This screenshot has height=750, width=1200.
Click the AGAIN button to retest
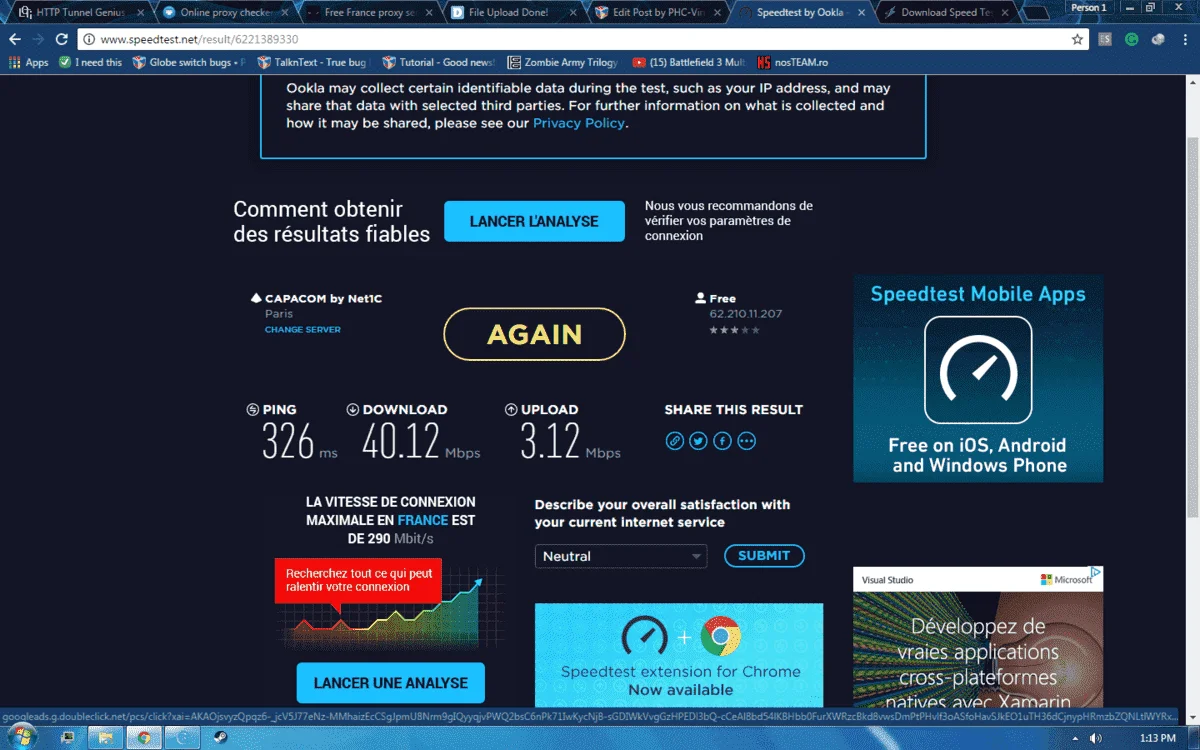coord(534,334)
